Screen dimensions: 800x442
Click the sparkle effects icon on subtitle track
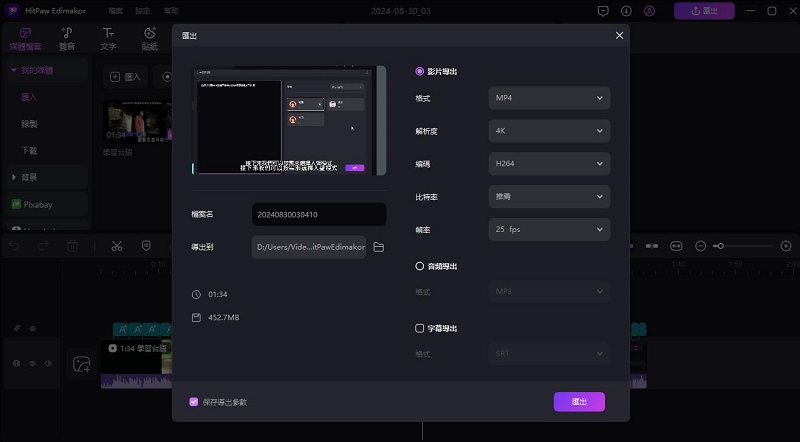[17, 329]
